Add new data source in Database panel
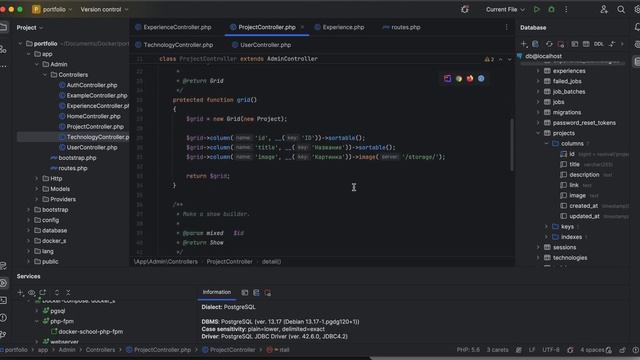 tap(524, 44)
